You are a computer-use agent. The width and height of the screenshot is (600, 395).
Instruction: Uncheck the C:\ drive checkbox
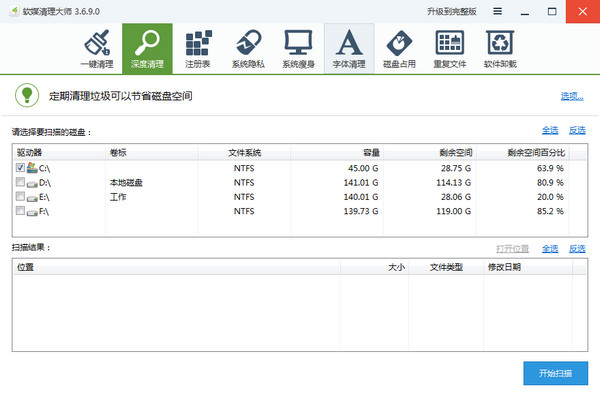[20, 167]
